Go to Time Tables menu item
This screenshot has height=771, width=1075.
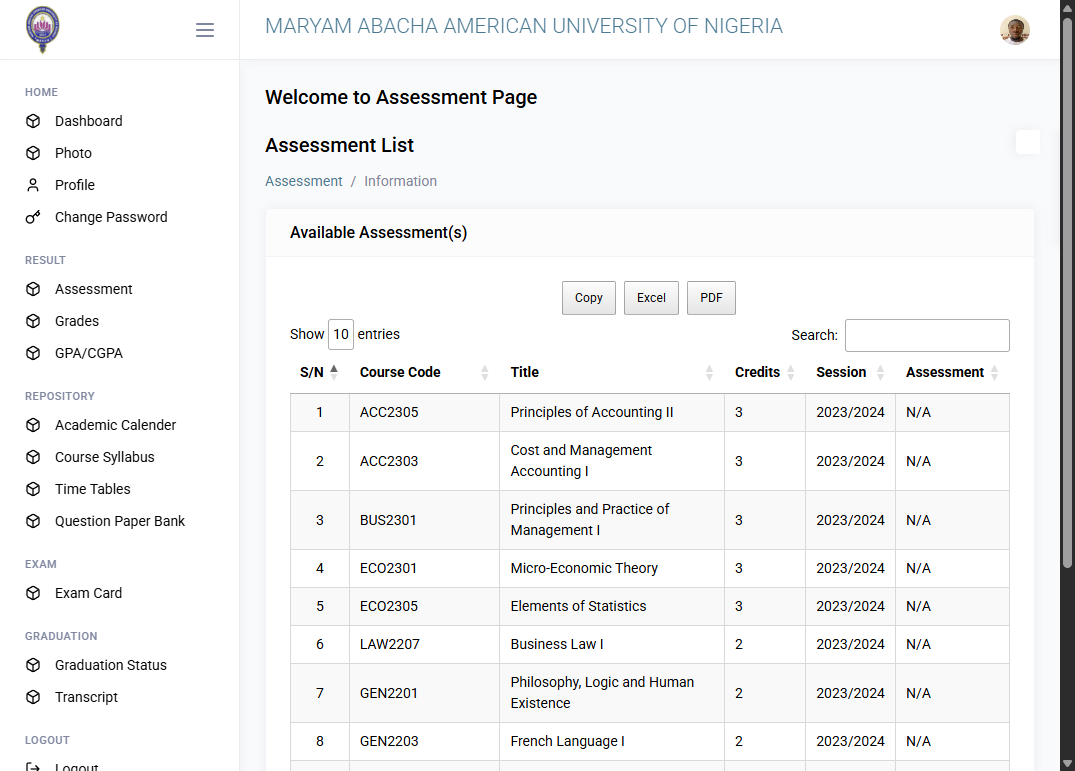point(93,489)
